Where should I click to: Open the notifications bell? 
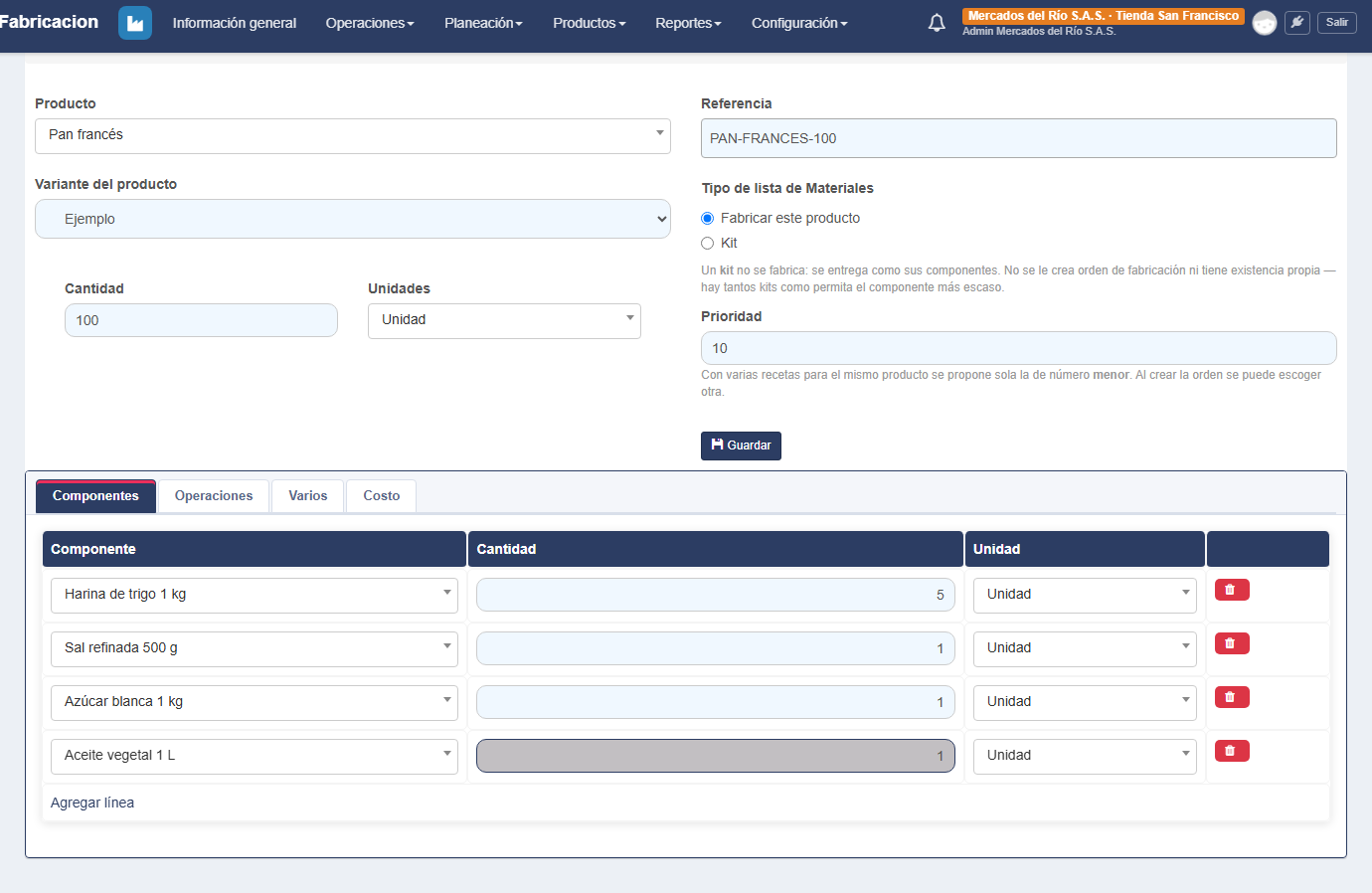tap(937, 23)
